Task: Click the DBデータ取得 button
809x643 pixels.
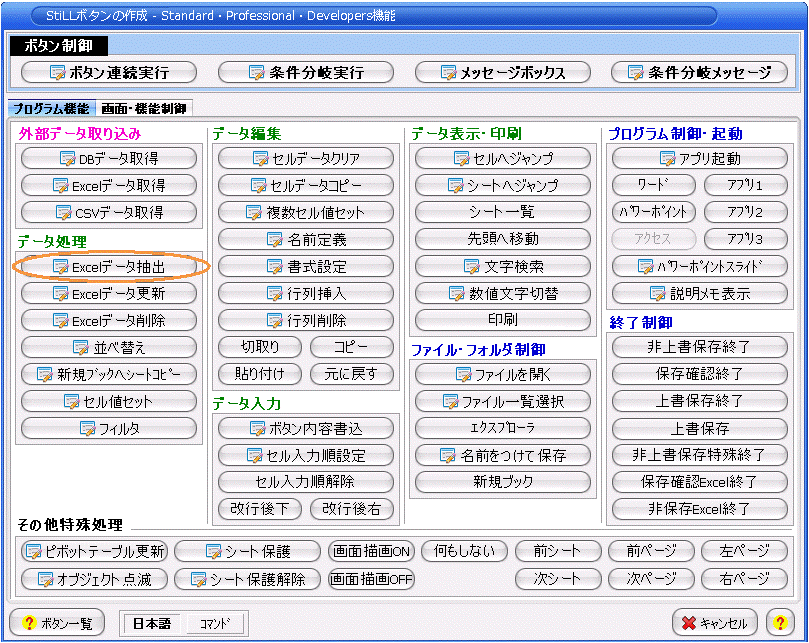Action: [109, 158]
